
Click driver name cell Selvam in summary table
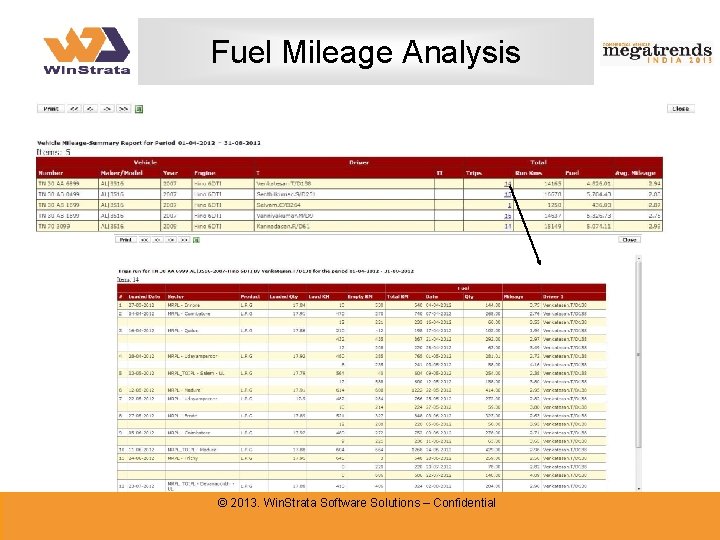[x=344, y=205]
